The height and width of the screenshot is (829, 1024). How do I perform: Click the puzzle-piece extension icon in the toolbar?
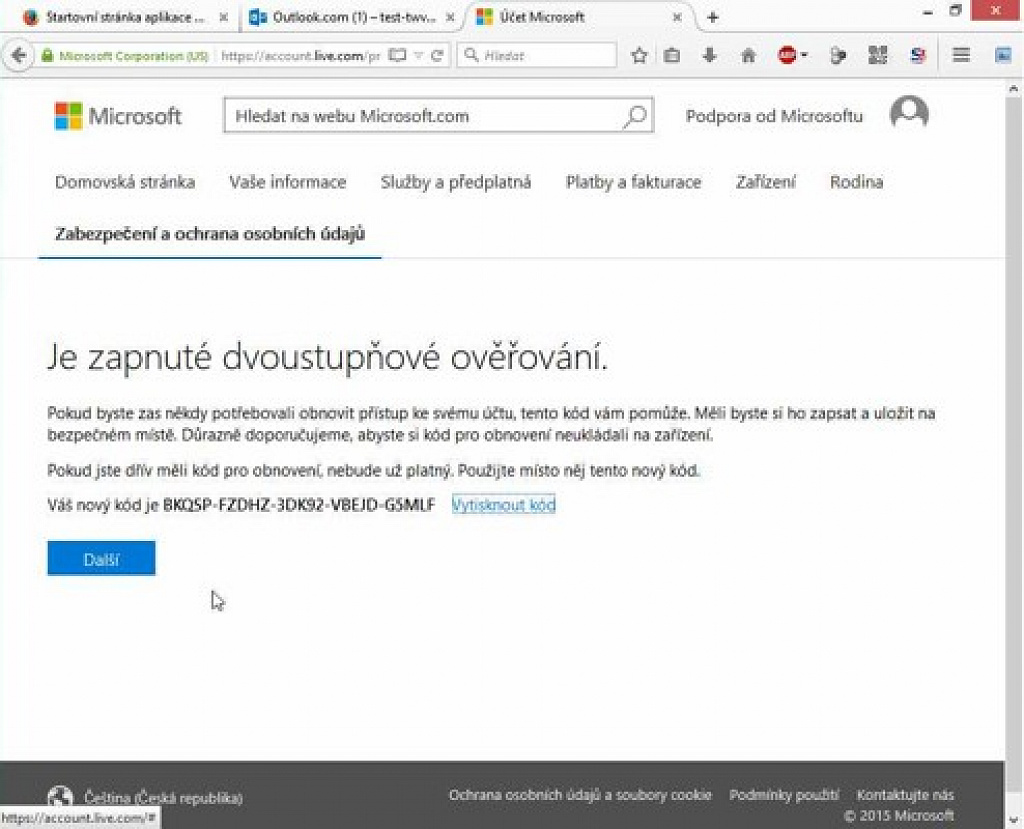pos(838,56)
